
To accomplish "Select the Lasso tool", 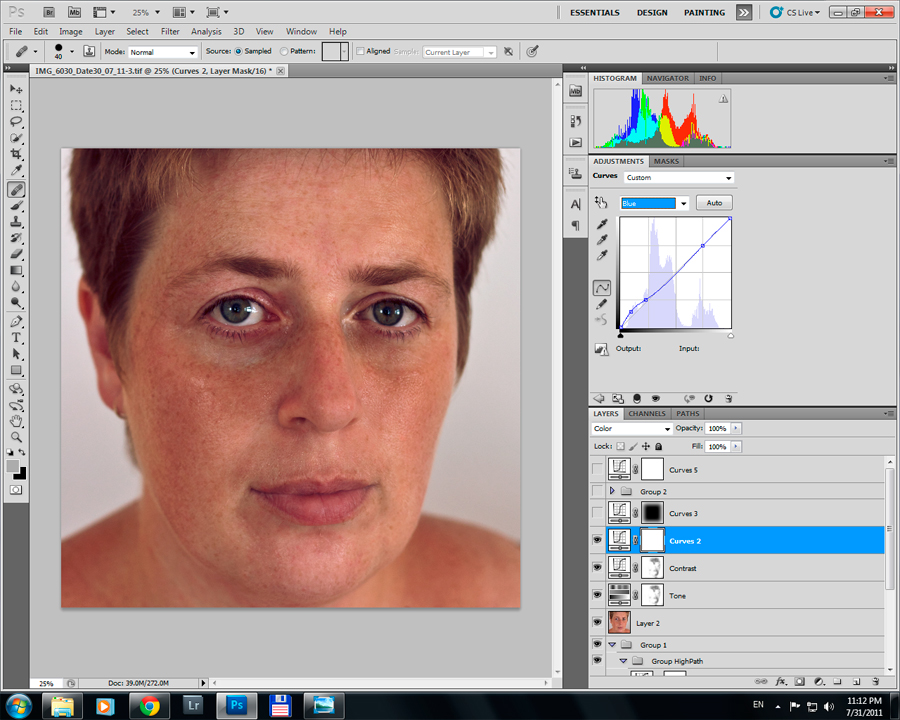I will pos(16,121).
